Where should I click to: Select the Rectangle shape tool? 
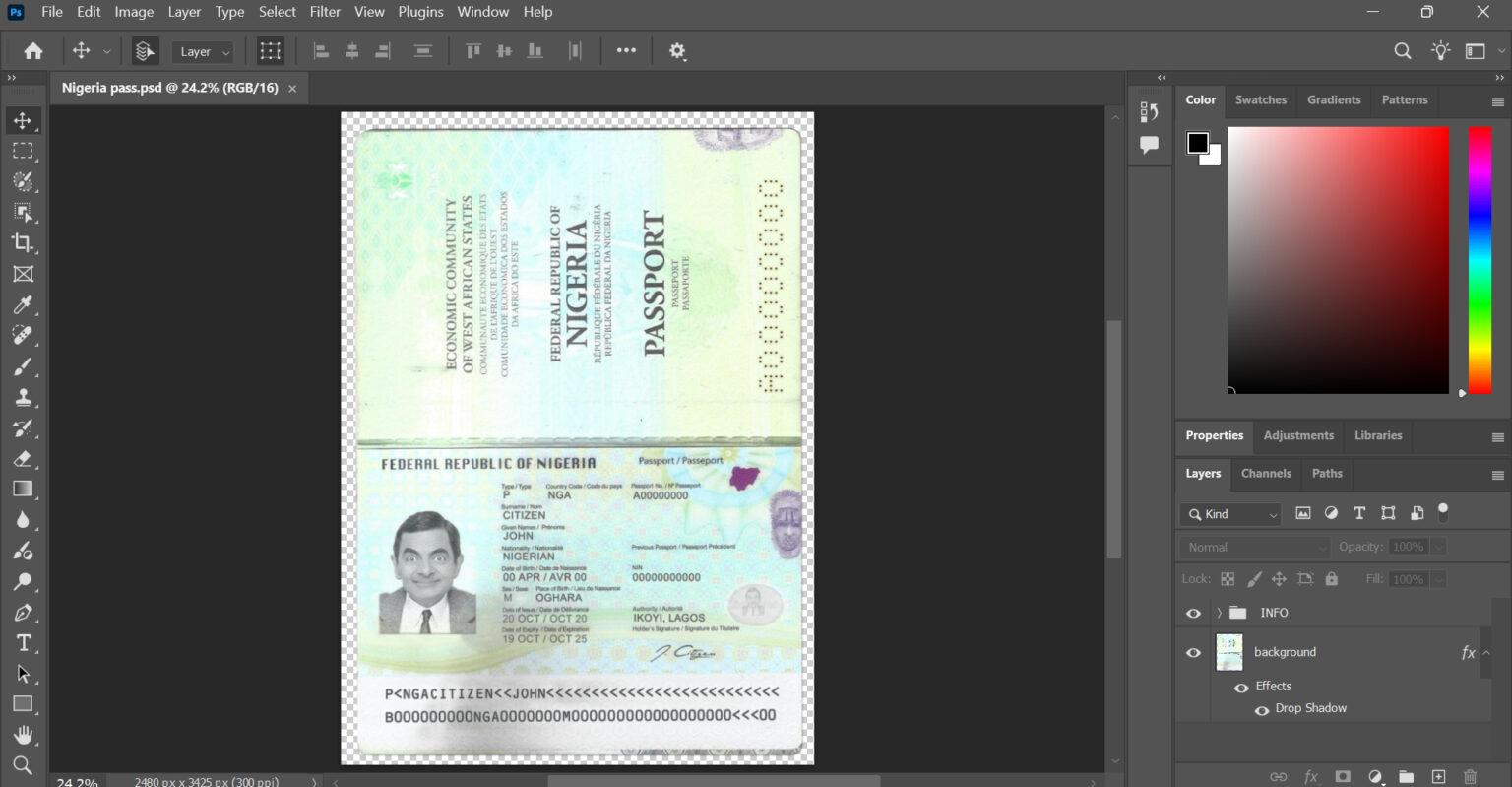pyautogui.click(x=23, y=704)
